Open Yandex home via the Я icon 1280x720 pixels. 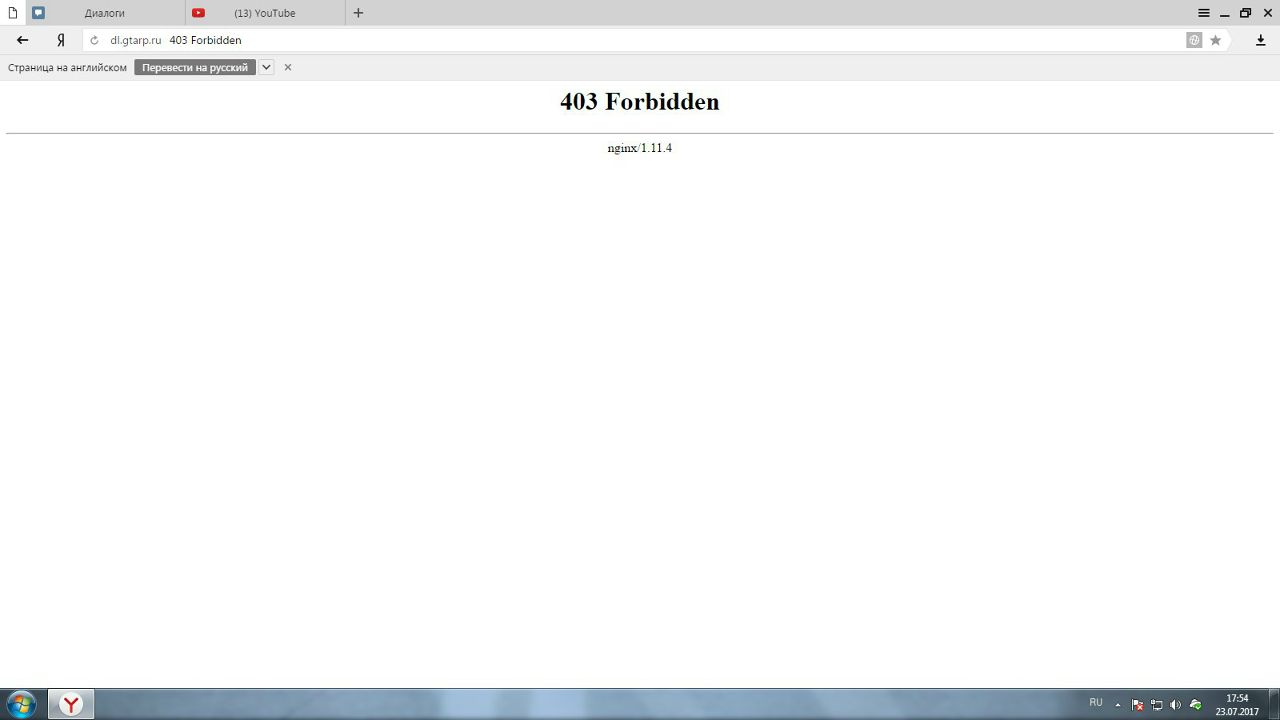tap(61, 40)
